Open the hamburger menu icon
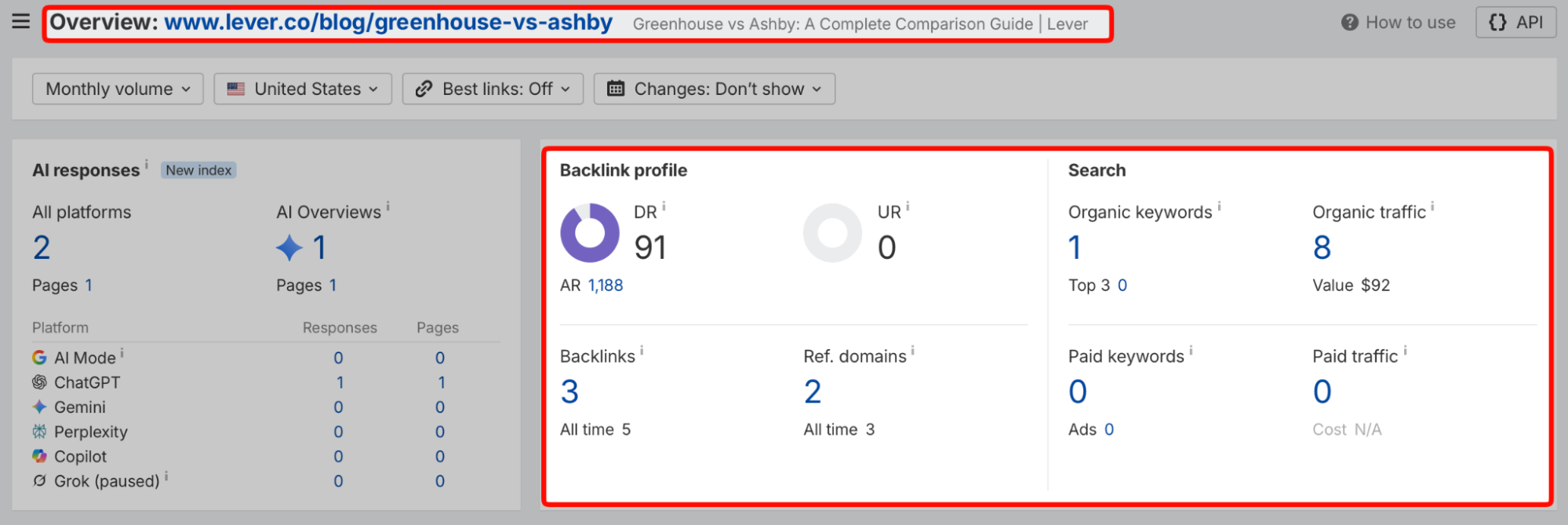 coord(21,21)
